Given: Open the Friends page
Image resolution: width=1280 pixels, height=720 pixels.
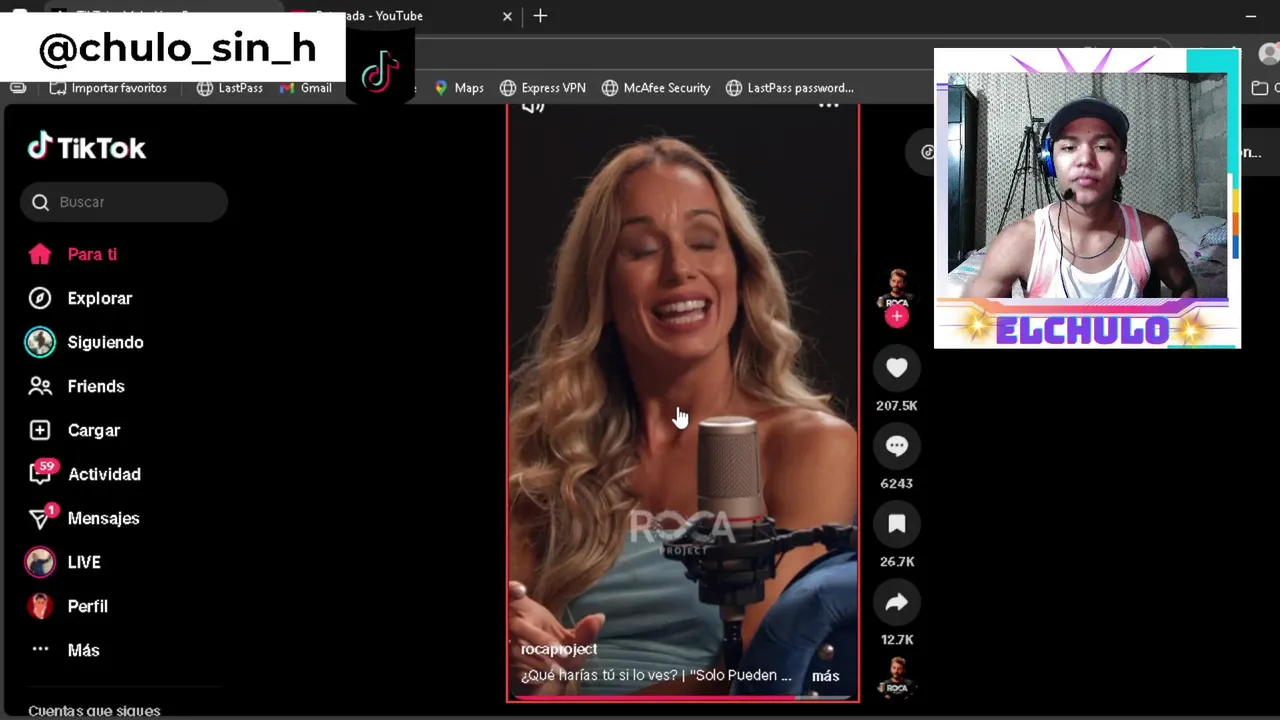Looking at the screenshot, I should [x=96, y=386].
